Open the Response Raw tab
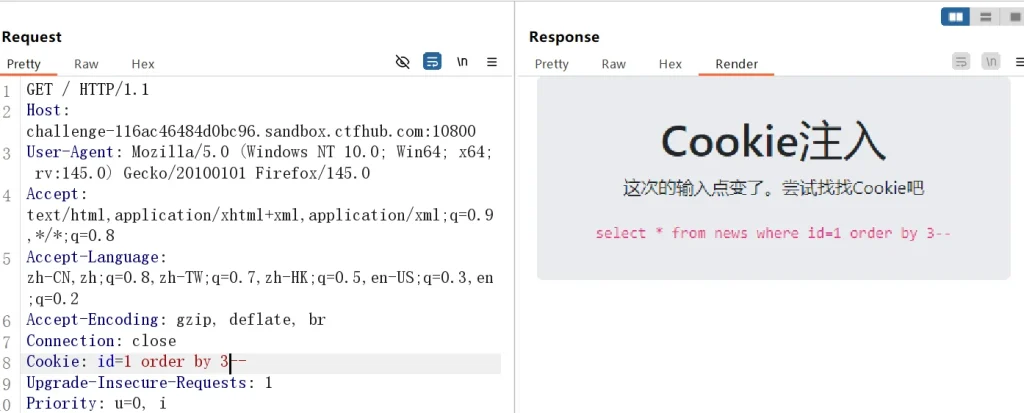1024x413 pixels. (x=613, y=64)
